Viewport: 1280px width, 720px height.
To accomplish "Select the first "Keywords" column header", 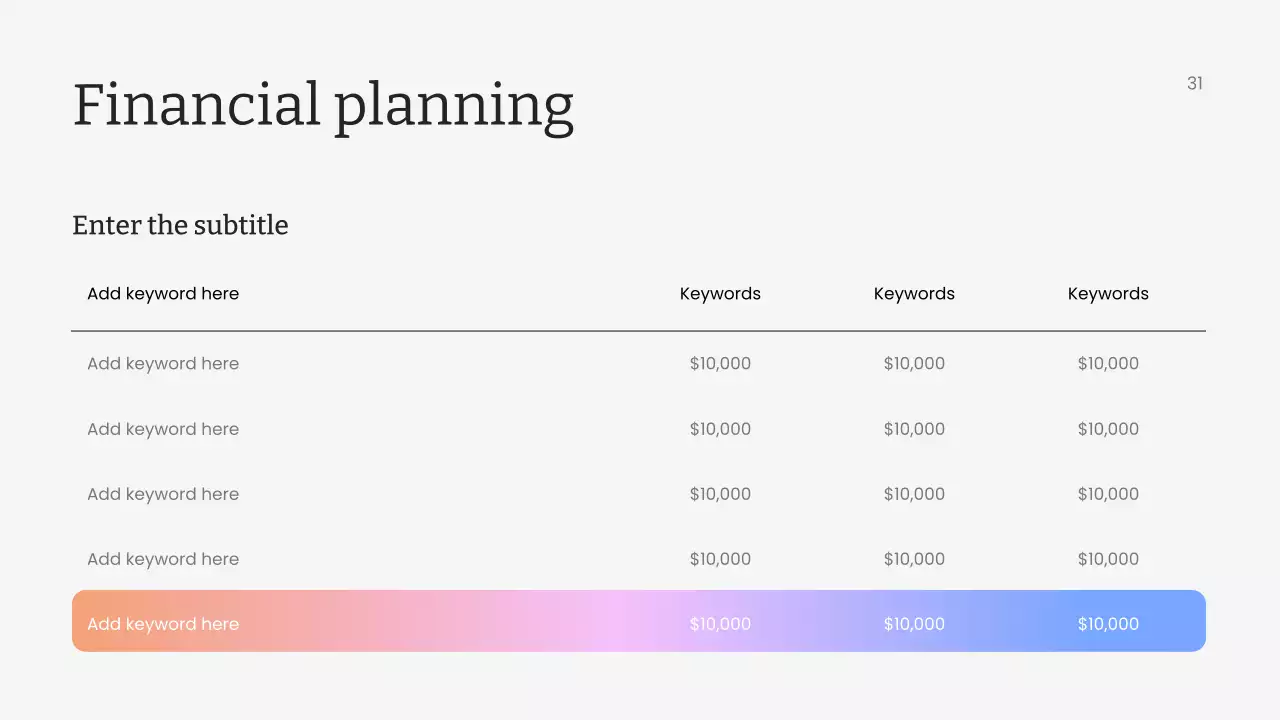I will coord(720,294).
